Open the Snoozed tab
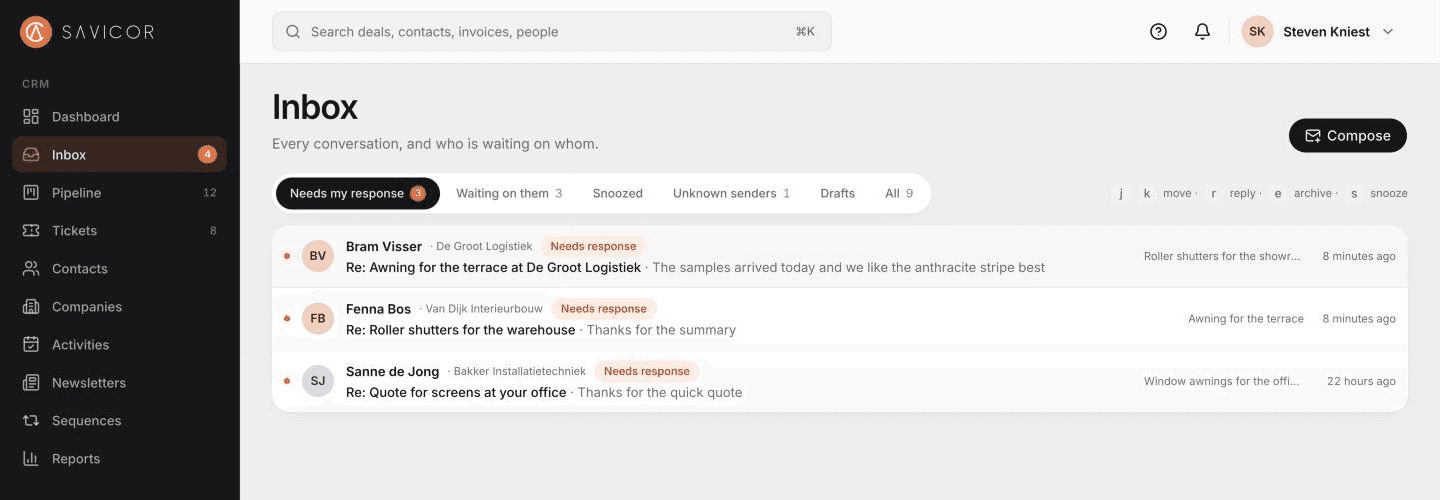 click(x=617, y=194)
